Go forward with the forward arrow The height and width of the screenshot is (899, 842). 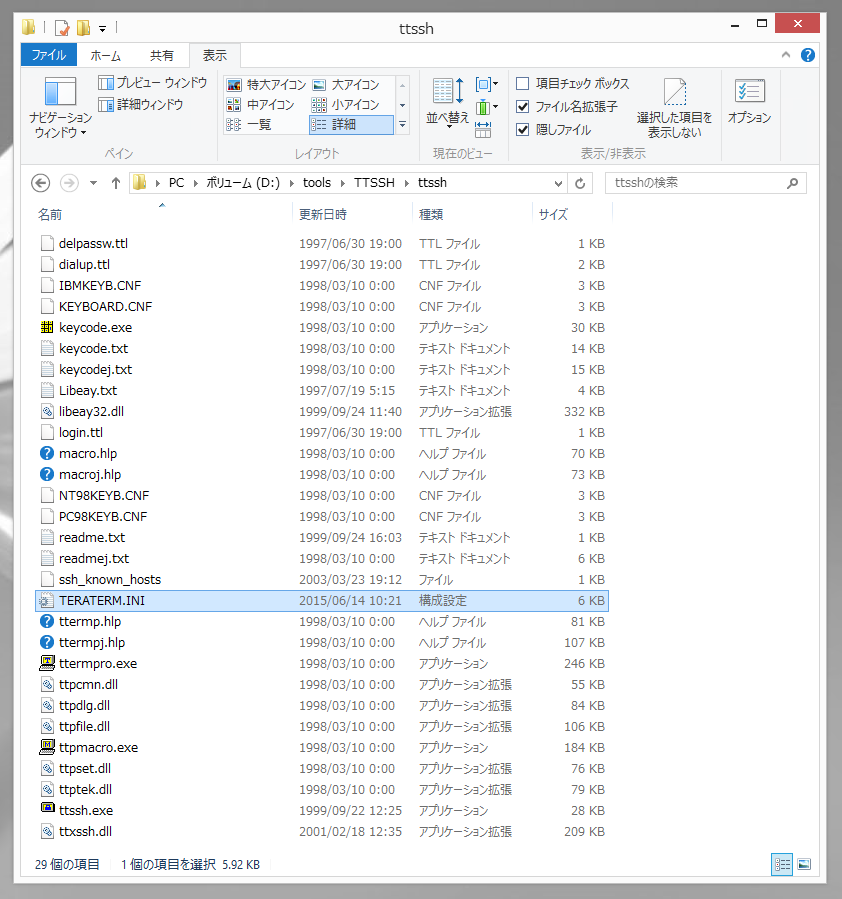pyautogui.click(x=69, y=183)
